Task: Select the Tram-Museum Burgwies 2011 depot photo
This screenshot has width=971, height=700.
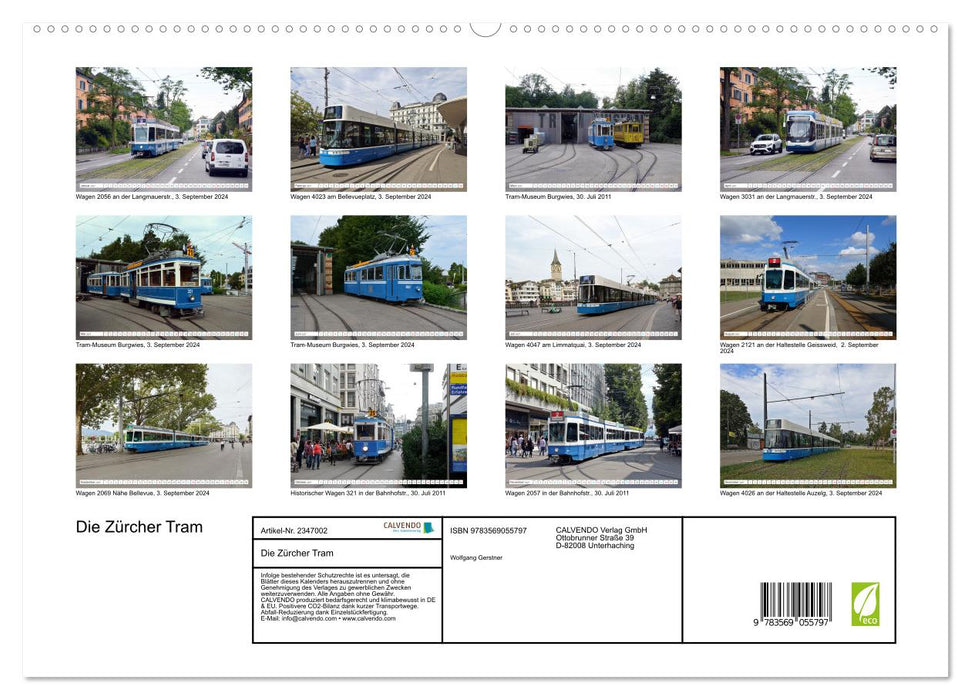Action: (x=593, y=129)
